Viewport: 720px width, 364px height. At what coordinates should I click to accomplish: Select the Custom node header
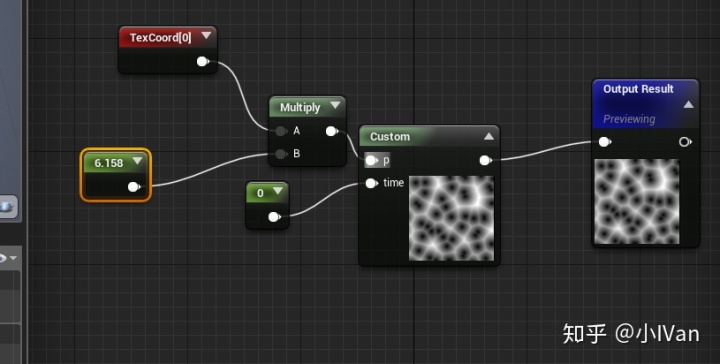429,136
